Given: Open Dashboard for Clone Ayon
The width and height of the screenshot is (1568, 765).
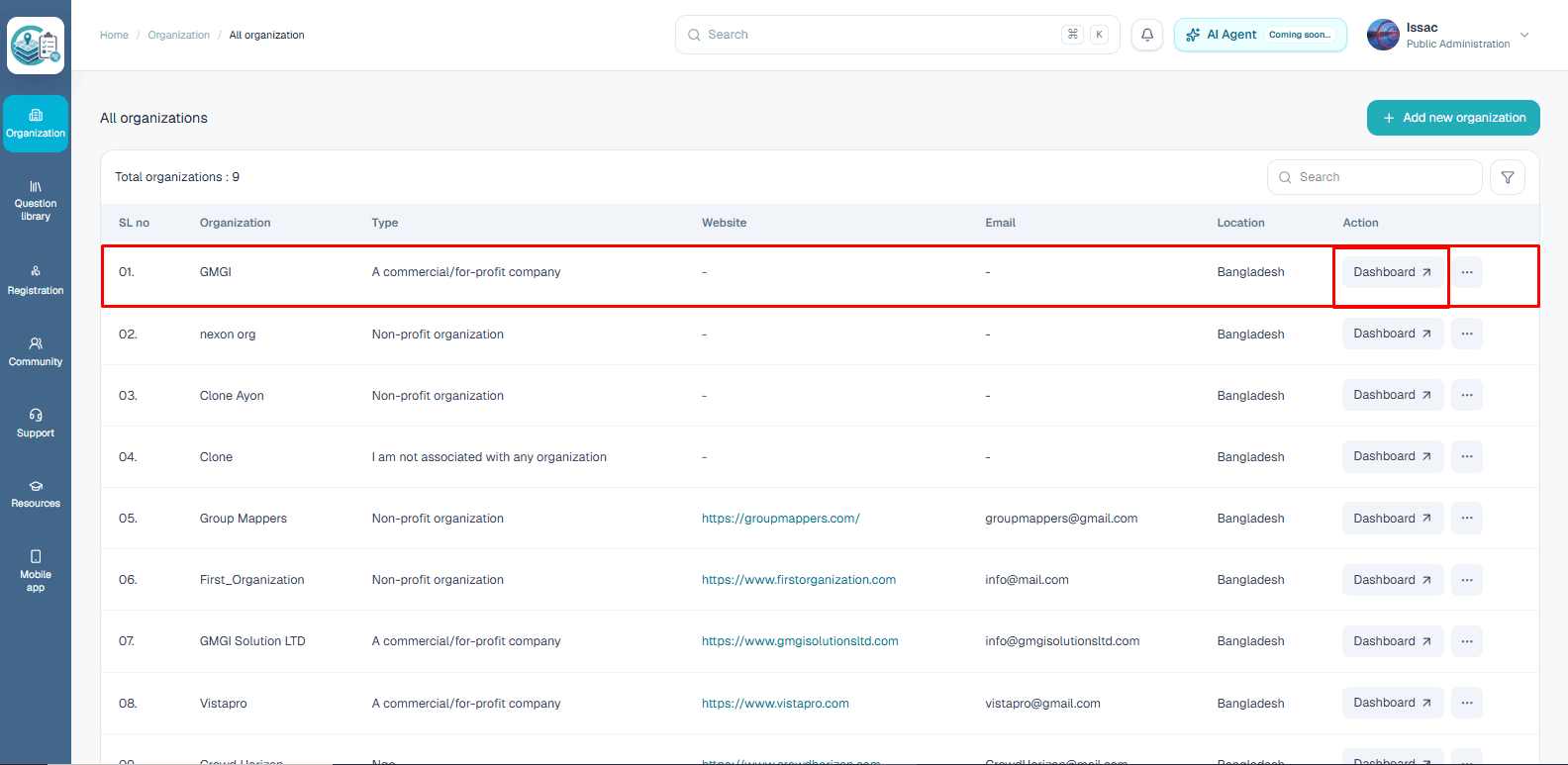Looking at the screenshot, I should (1393, 395).
